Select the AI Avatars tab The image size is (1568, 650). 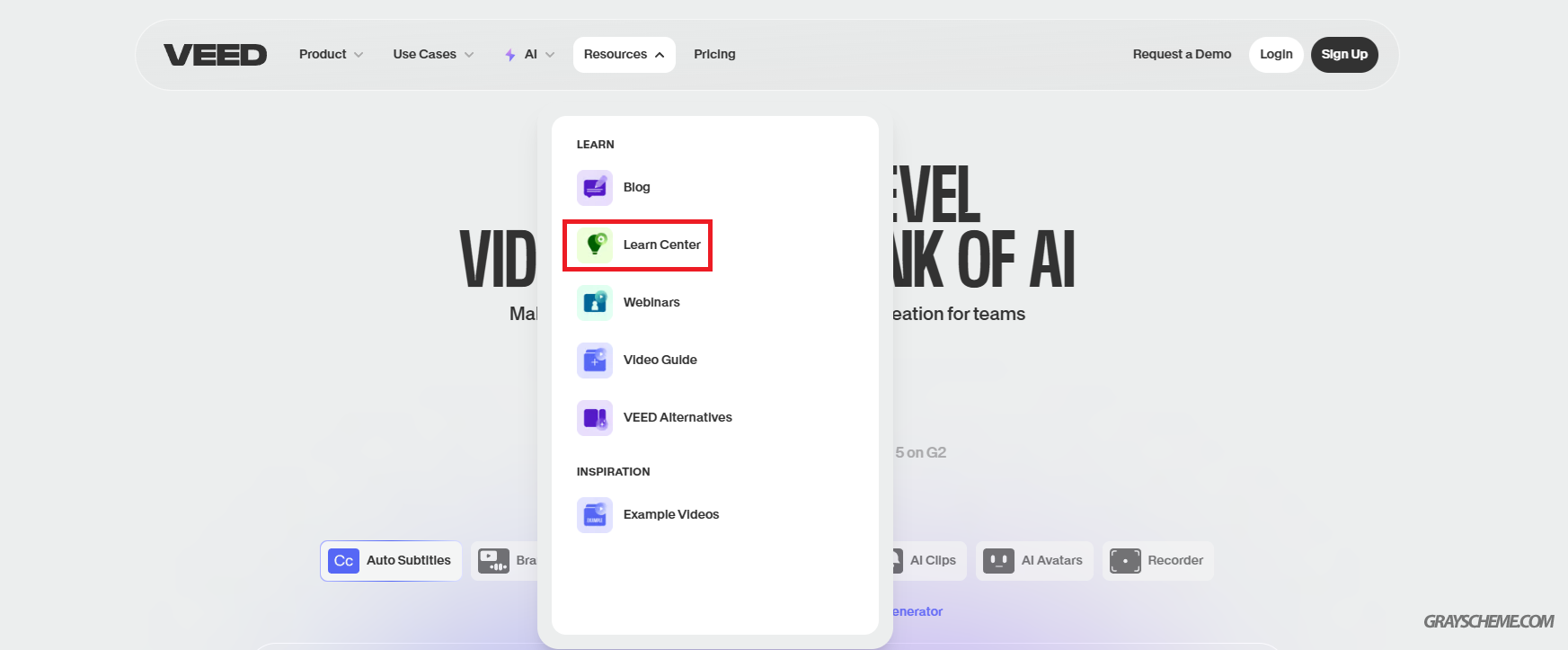[x=1034, y=561]
